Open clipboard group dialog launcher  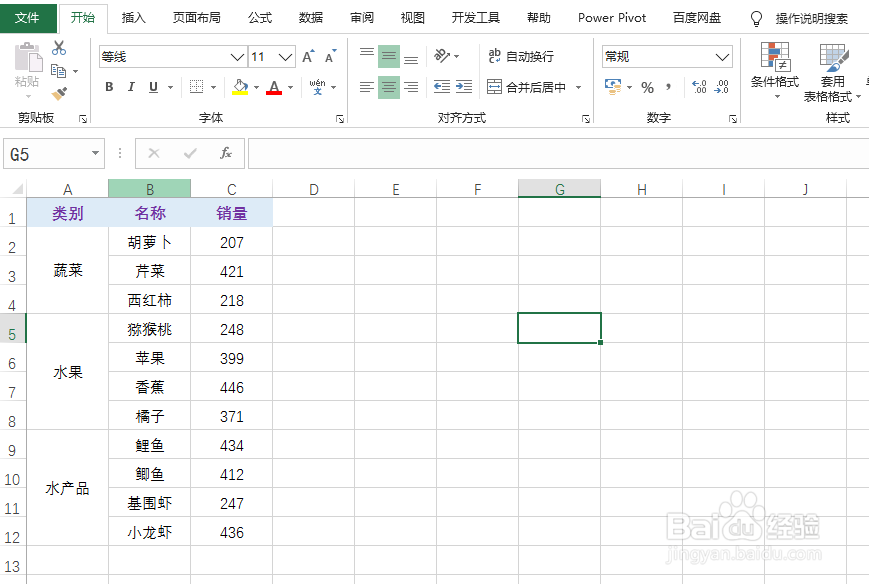point(83,119)
